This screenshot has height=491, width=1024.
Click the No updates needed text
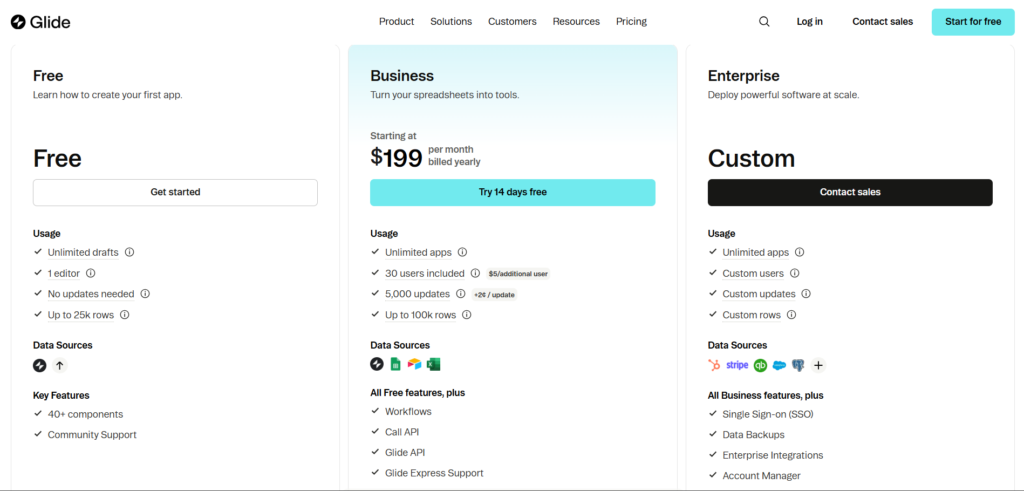tap(91, 294)
